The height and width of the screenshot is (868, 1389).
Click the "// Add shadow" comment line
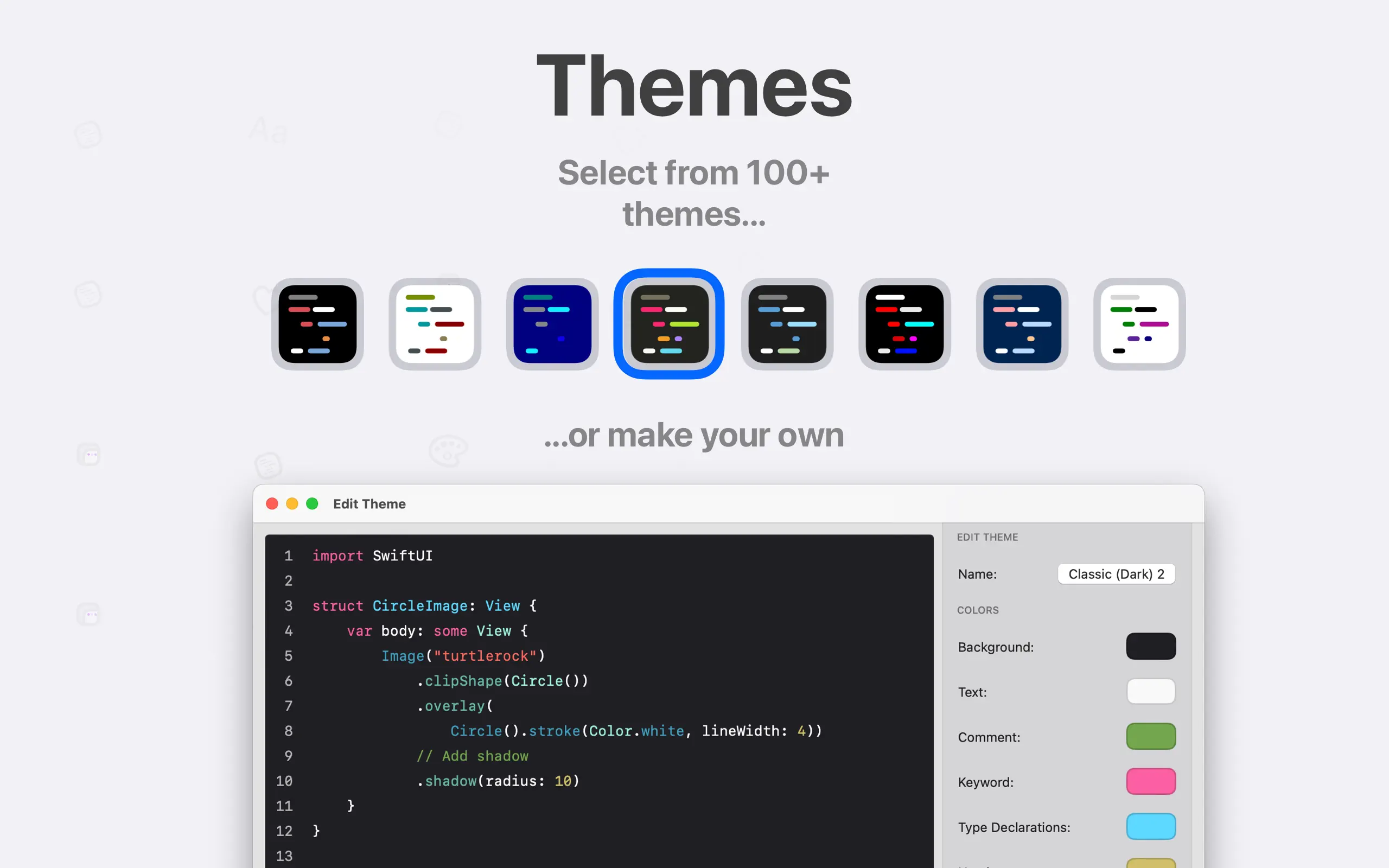(x=472, y=756)
